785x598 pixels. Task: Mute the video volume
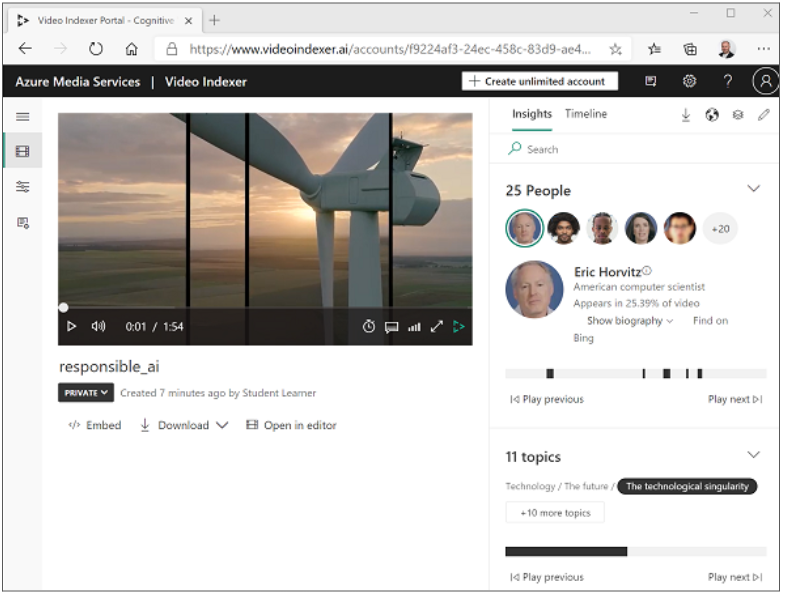click(98, 328)
